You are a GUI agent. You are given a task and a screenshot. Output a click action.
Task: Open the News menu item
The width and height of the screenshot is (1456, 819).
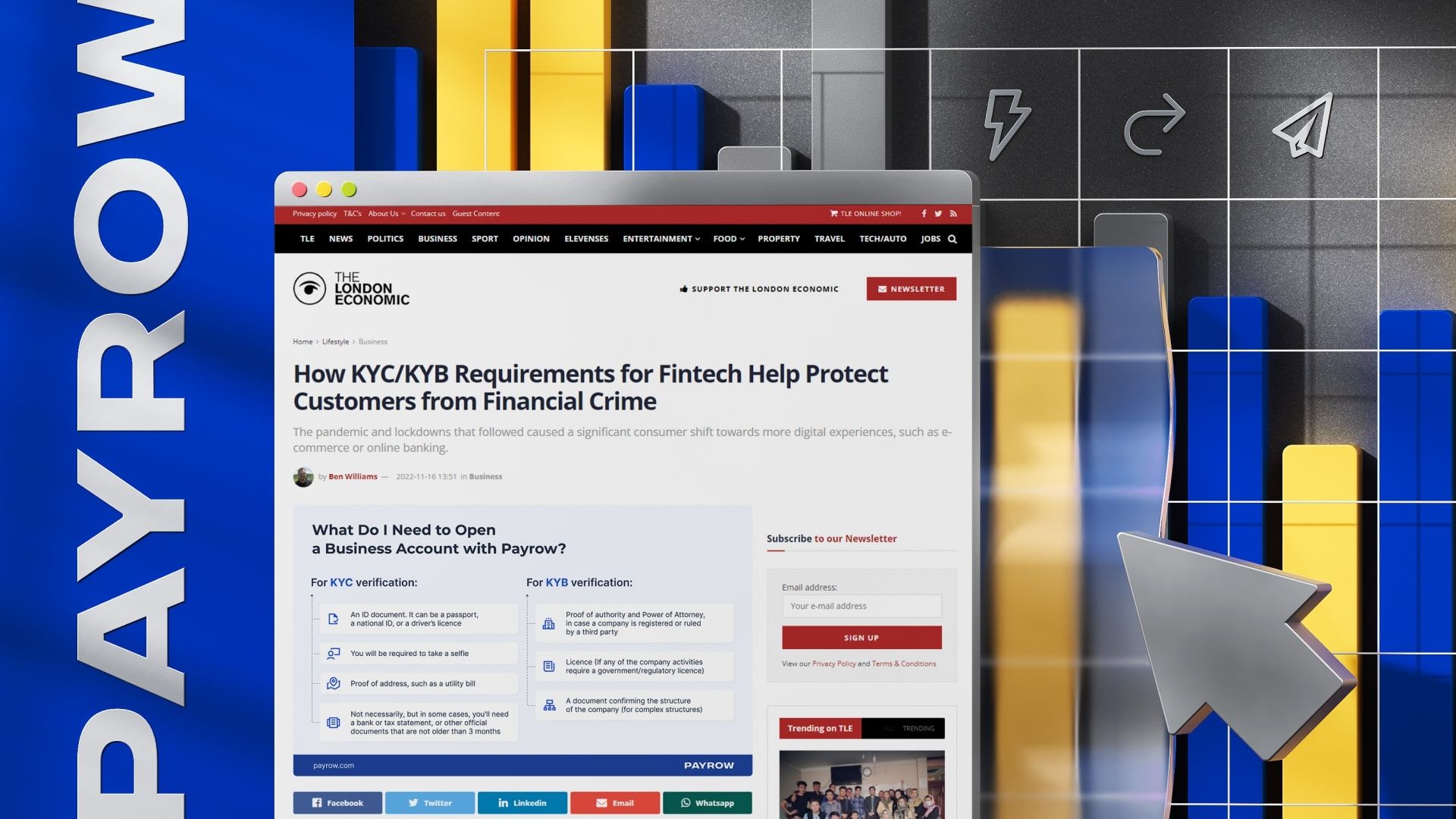(x=340, y=239)
